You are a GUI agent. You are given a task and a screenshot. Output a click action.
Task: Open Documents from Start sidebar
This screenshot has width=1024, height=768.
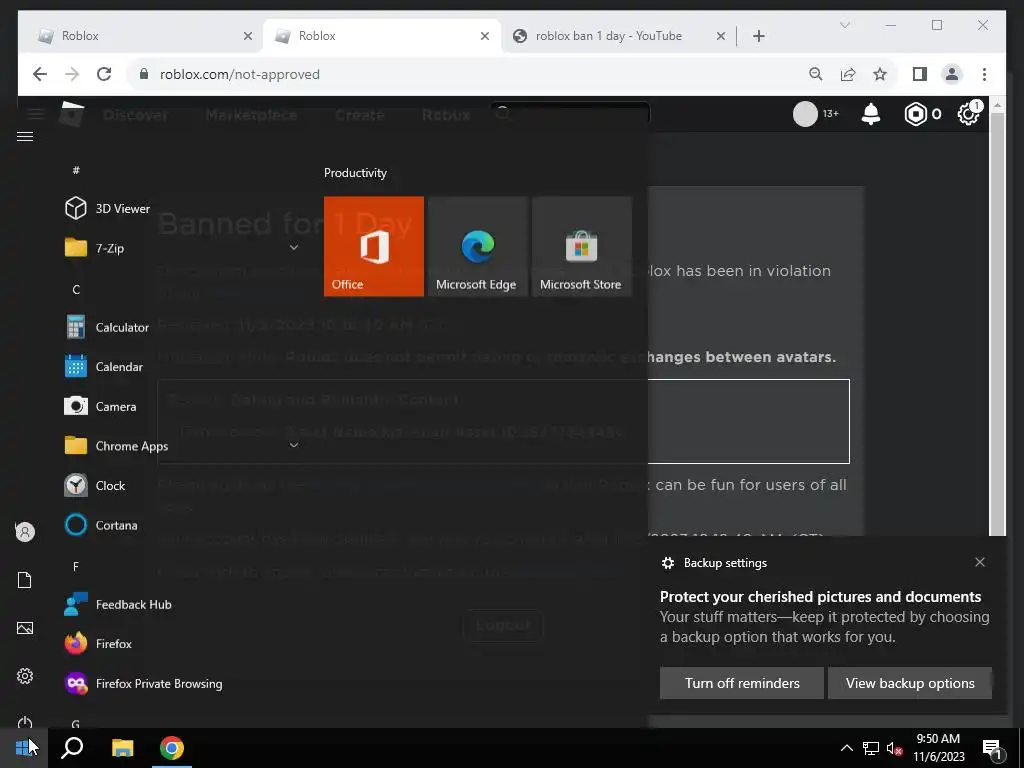(x=25, y=580)
